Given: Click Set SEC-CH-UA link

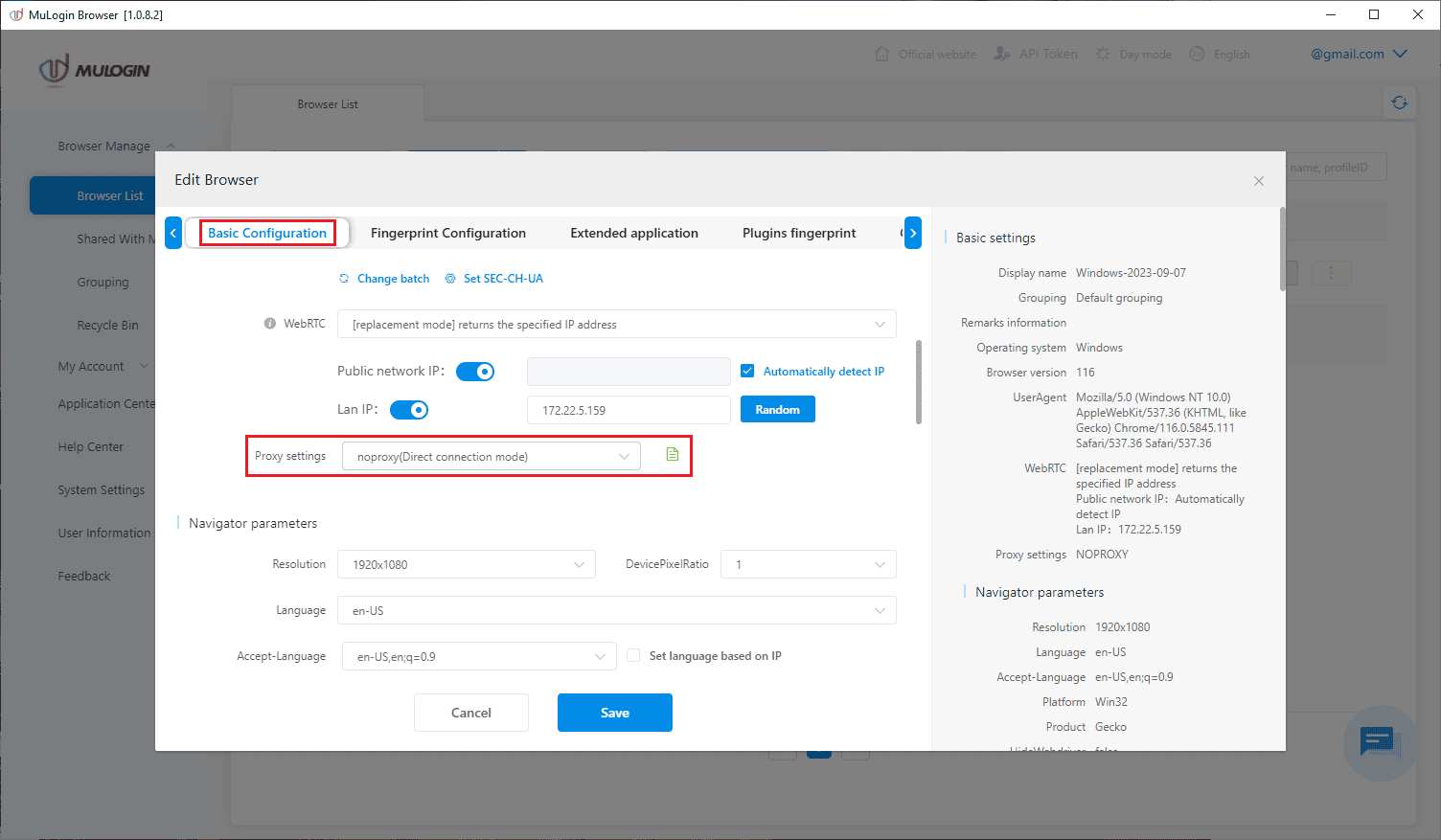Looking at the screenshot, I should click(x=503, y=279).
